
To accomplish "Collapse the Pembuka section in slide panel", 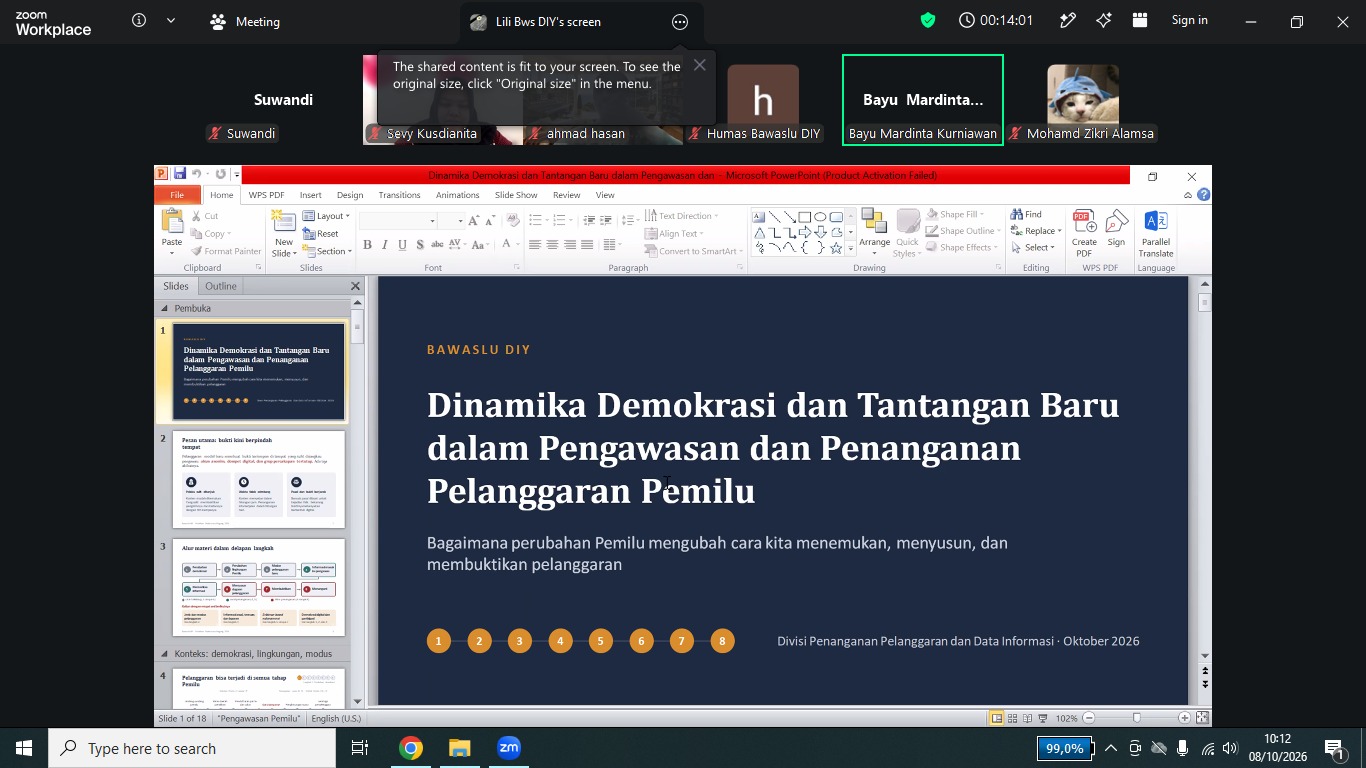I will tap(165, 309).
